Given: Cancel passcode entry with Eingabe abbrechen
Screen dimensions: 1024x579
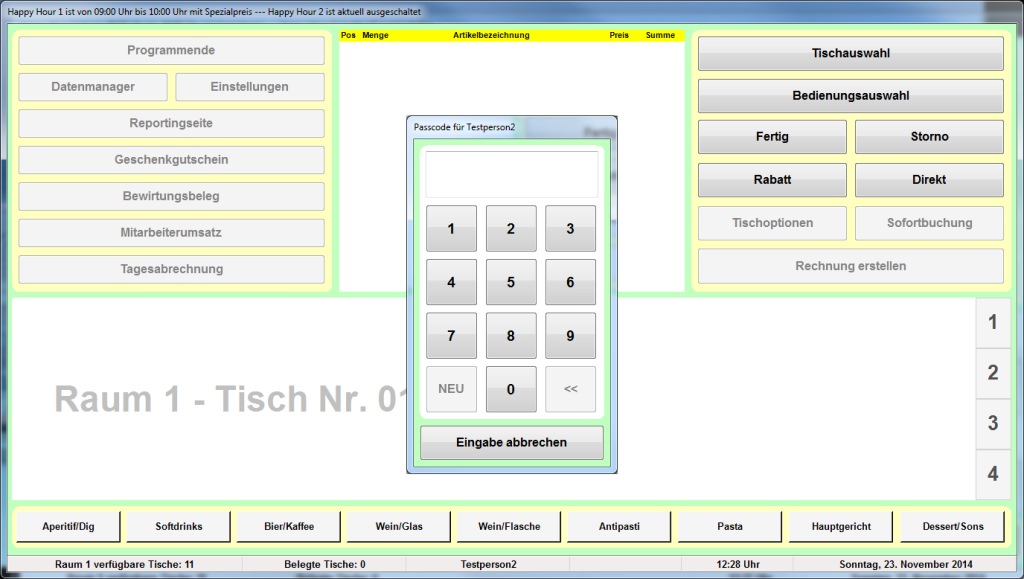Looking at the screenshot, I should [x=511, y=442].
